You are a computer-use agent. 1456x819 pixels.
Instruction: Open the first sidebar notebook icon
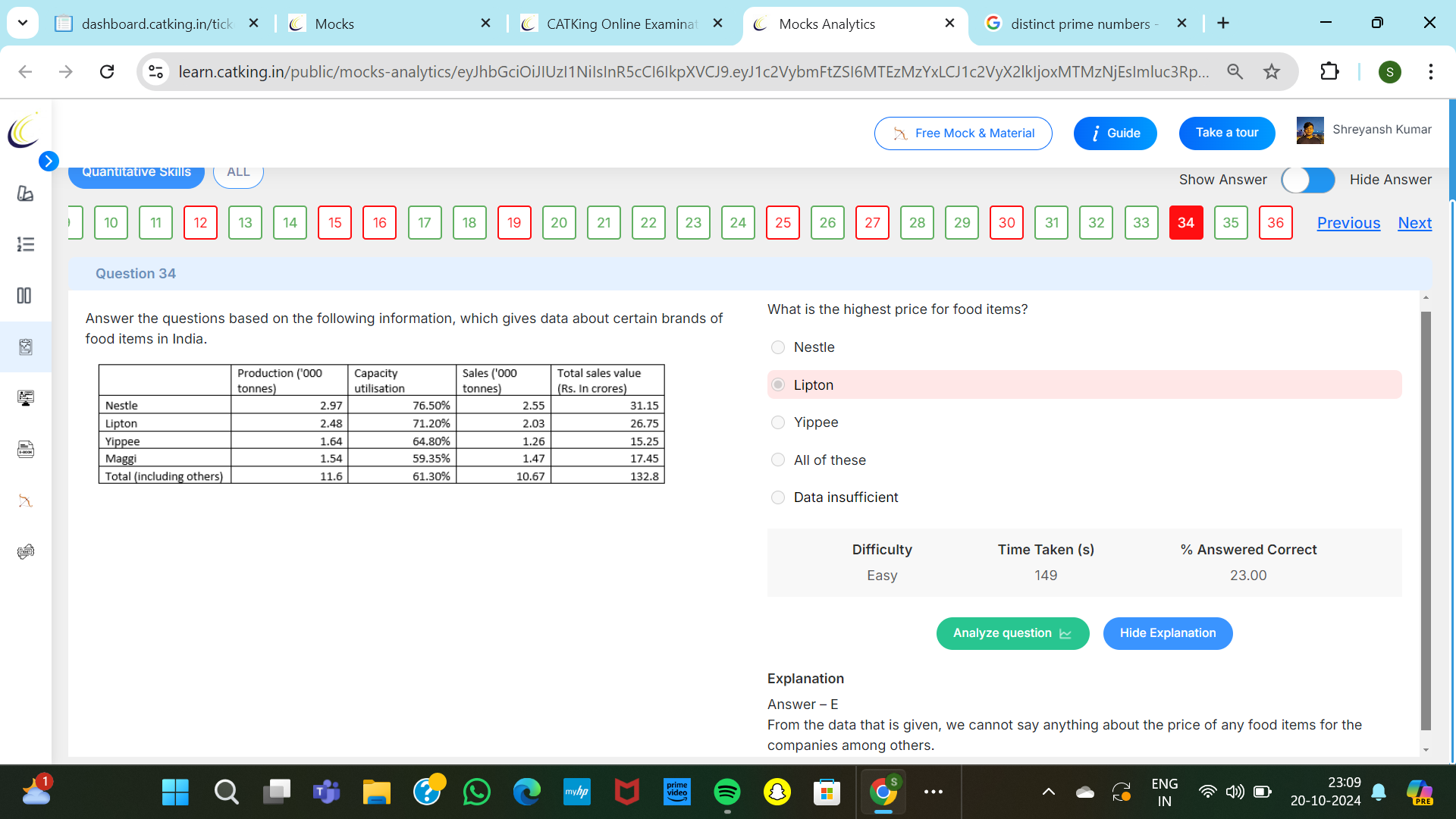click(x=25, y=193)
